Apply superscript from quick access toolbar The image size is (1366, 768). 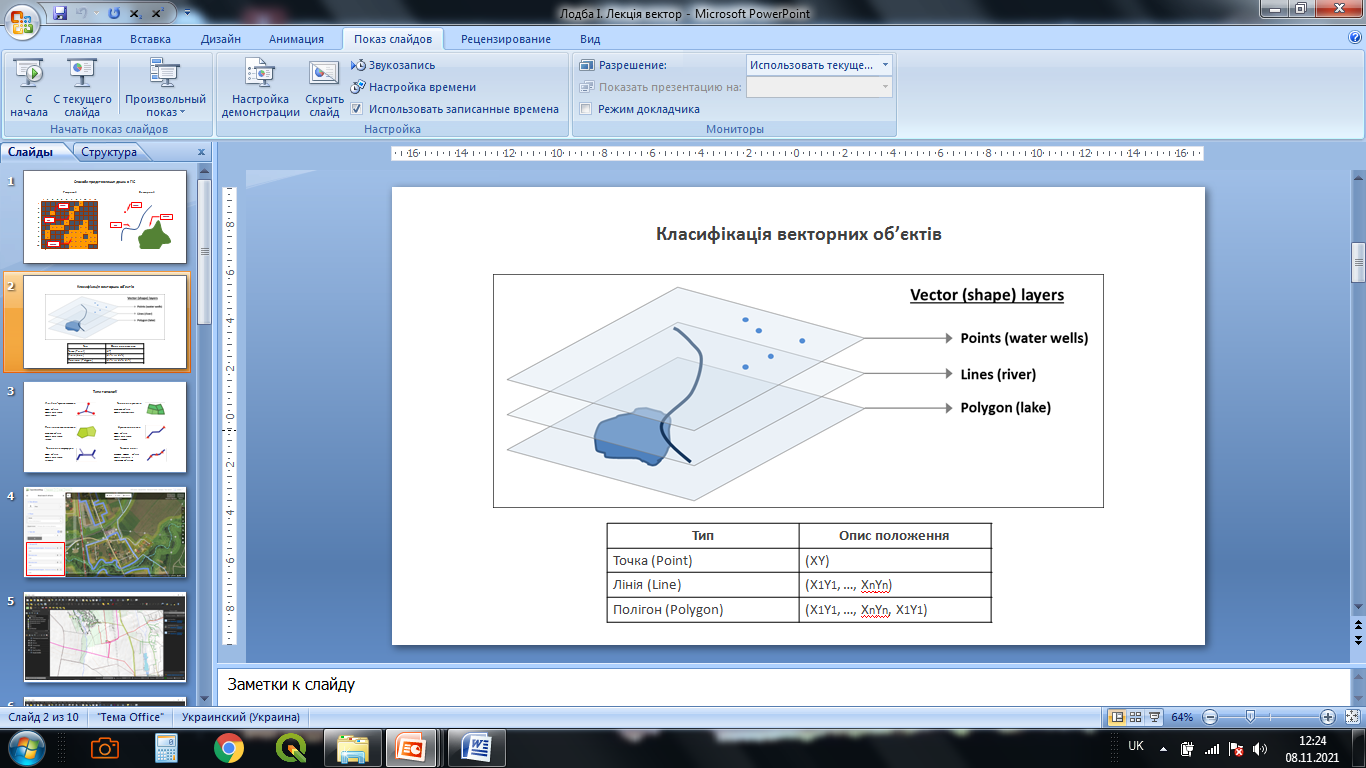[x=160, y=14]
